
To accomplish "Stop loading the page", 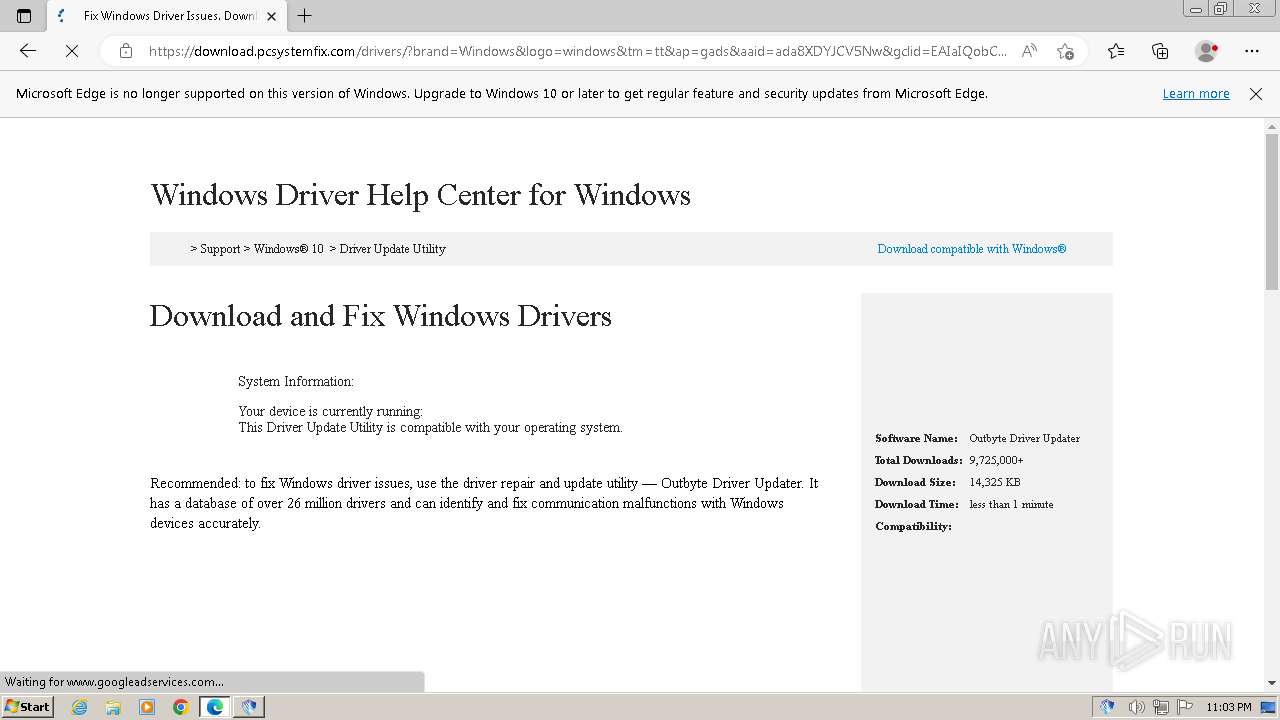I will point(72,51).
